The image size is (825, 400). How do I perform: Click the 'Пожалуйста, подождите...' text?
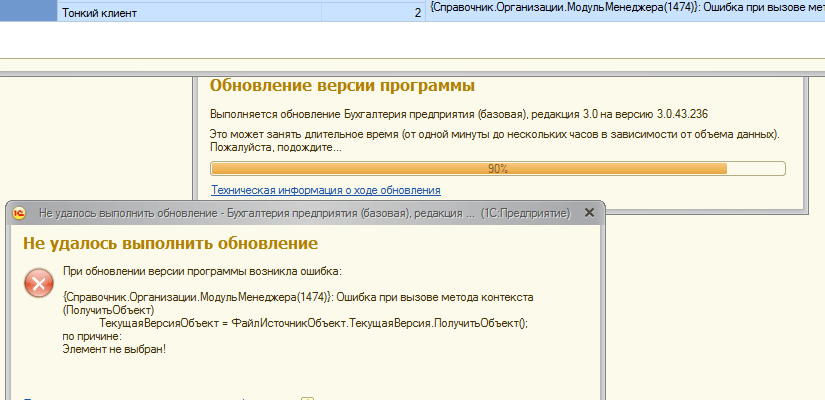[x=276, y=147]
